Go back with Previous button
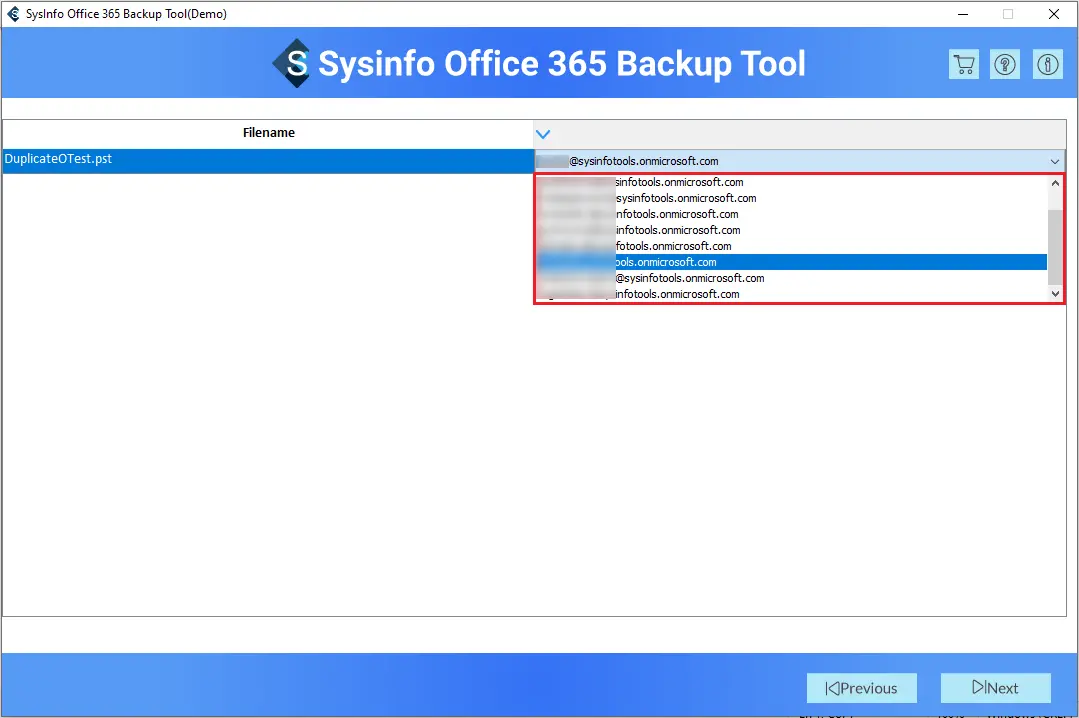This screenshot has width=1079, height=718. [862, 688]
